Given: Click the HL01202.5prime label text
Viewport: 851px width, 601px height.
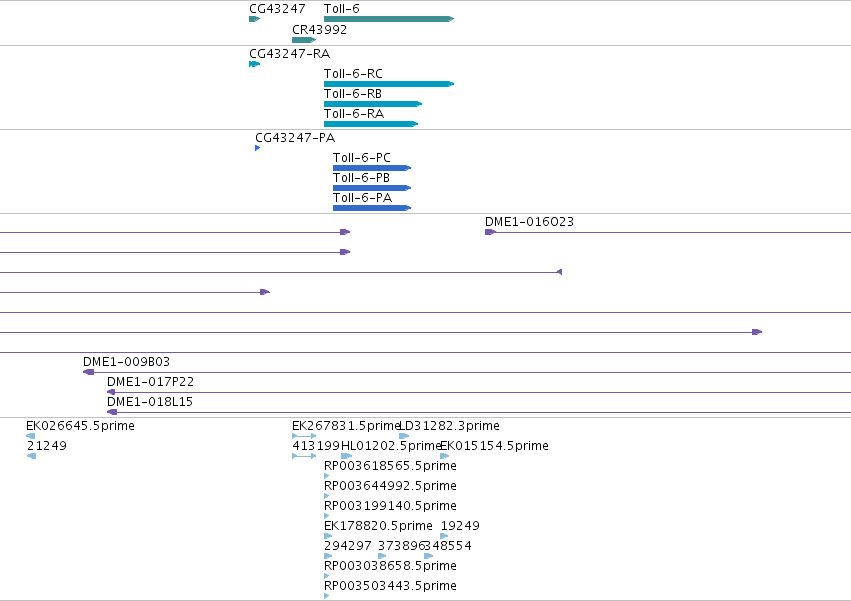Looking at the screenshot, I should [391, 446].
